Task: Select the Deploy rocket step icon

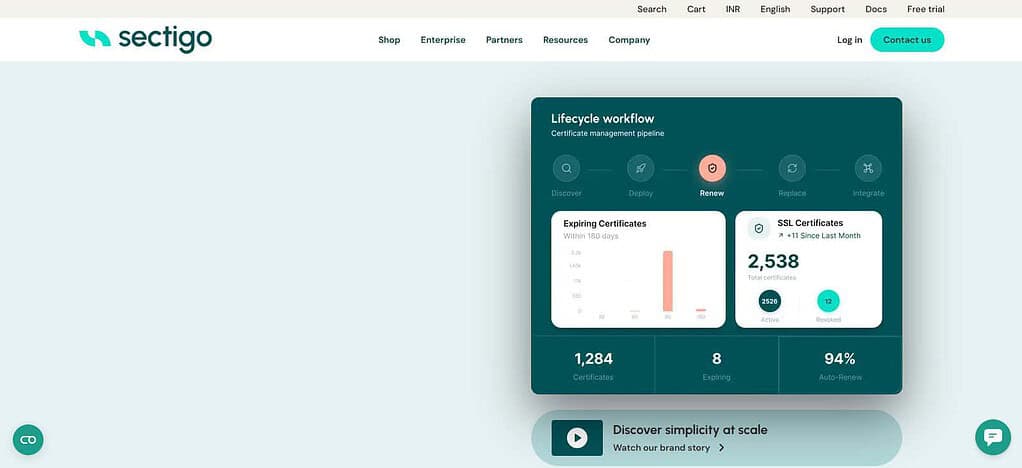Action: pos(641,168)
